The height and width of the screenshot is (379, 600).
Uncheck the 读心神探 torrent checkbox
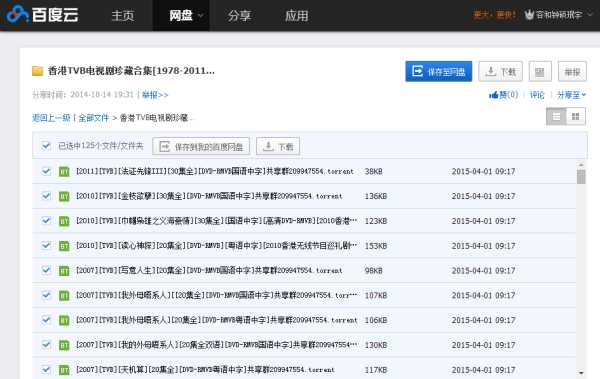tap(46, 245)
